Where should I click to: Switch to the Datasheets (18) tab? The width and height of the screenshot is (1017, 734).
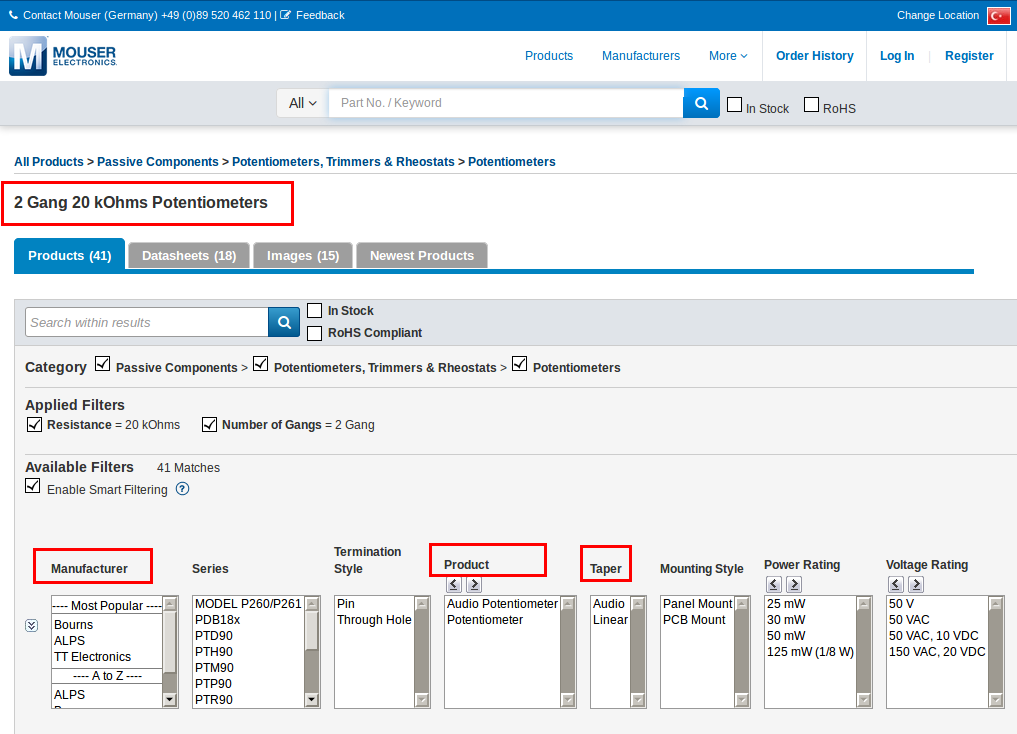pos(189,255)
